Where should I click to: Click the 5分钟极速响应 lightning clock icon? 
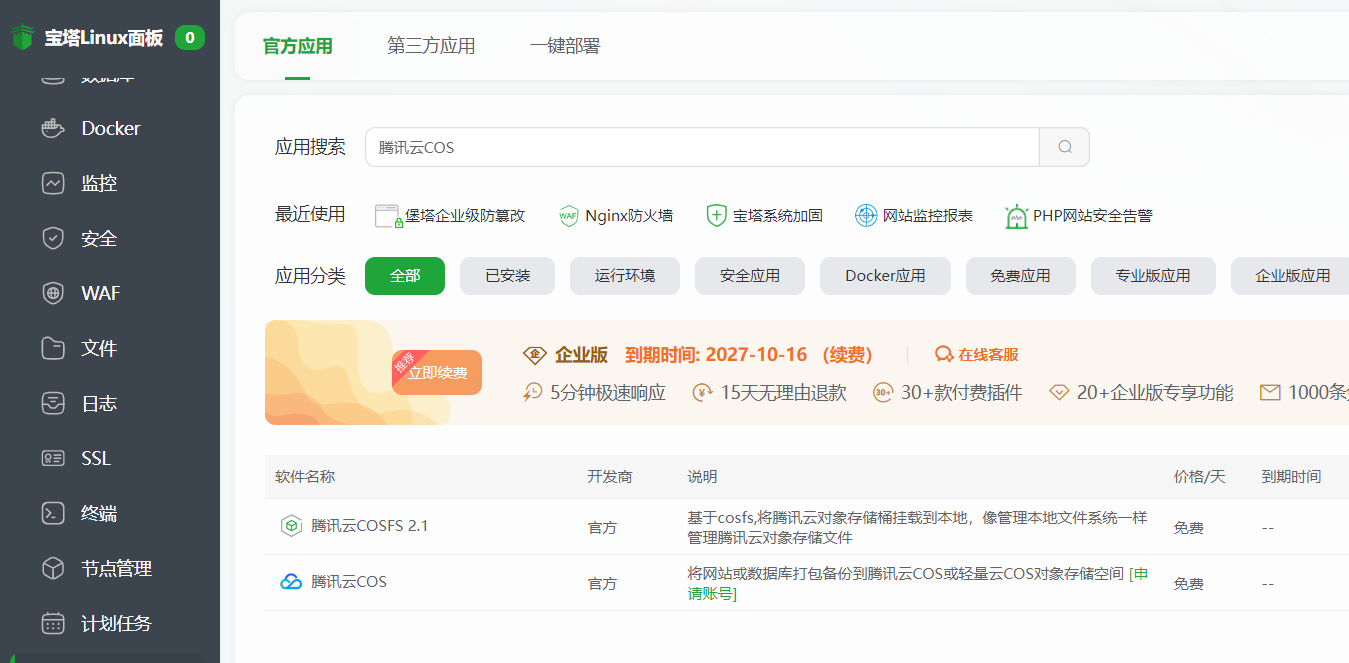(x=534, y=392)
